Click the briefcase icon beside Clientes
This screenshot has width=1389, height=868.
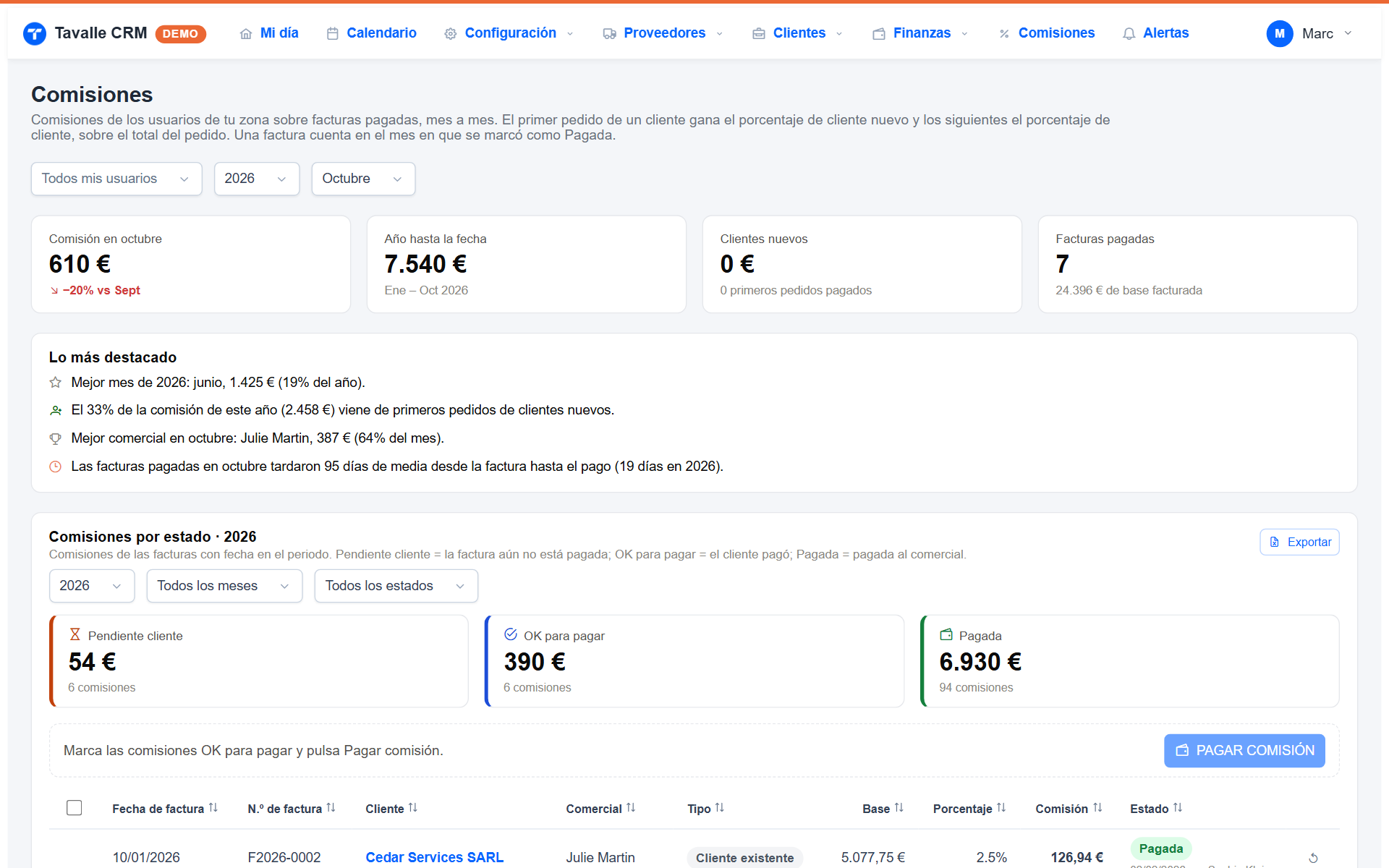pyautogui.click(x=759, y=34)
